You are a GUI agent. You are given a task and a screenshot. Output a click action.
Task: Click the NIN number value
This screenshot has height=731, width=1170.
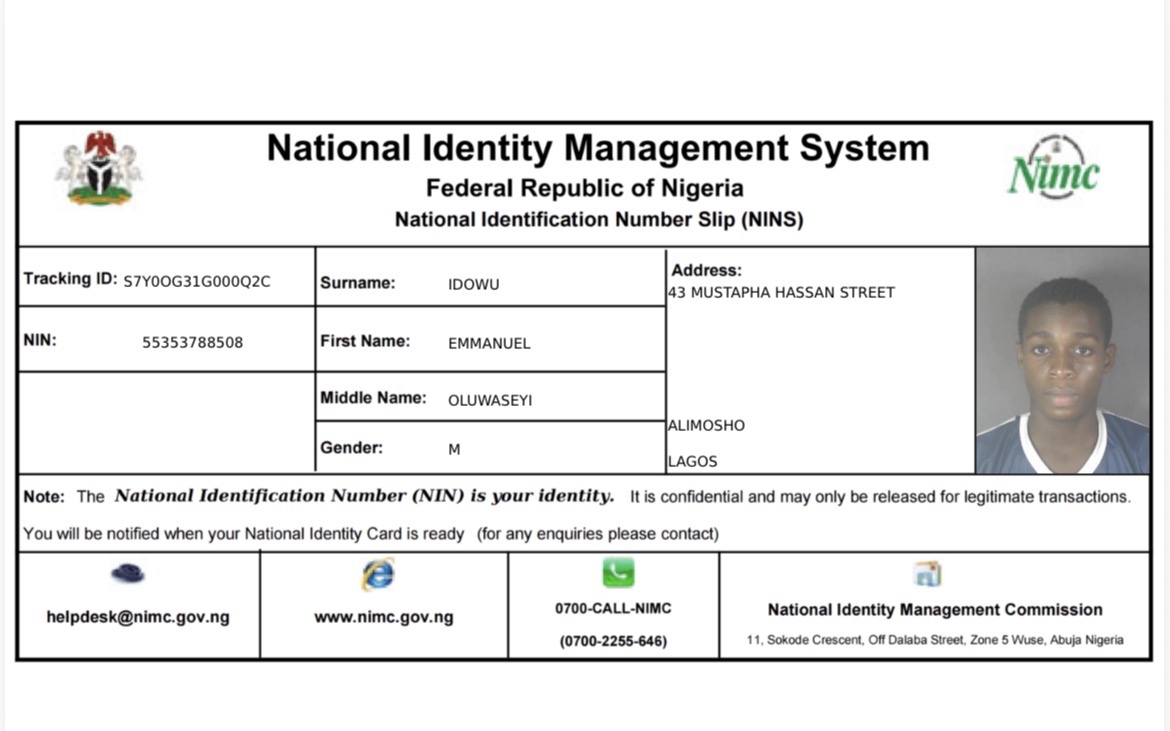[x=192, y=342]
